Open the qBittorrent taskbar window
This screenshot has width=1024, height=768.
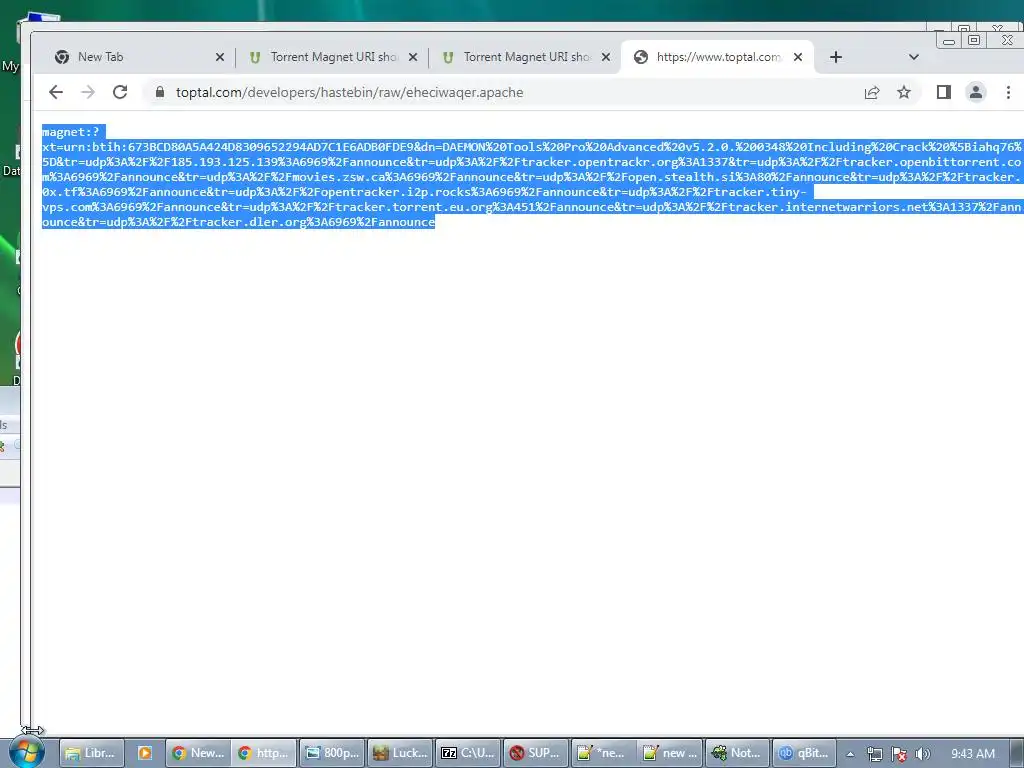(x=805, y=753)
